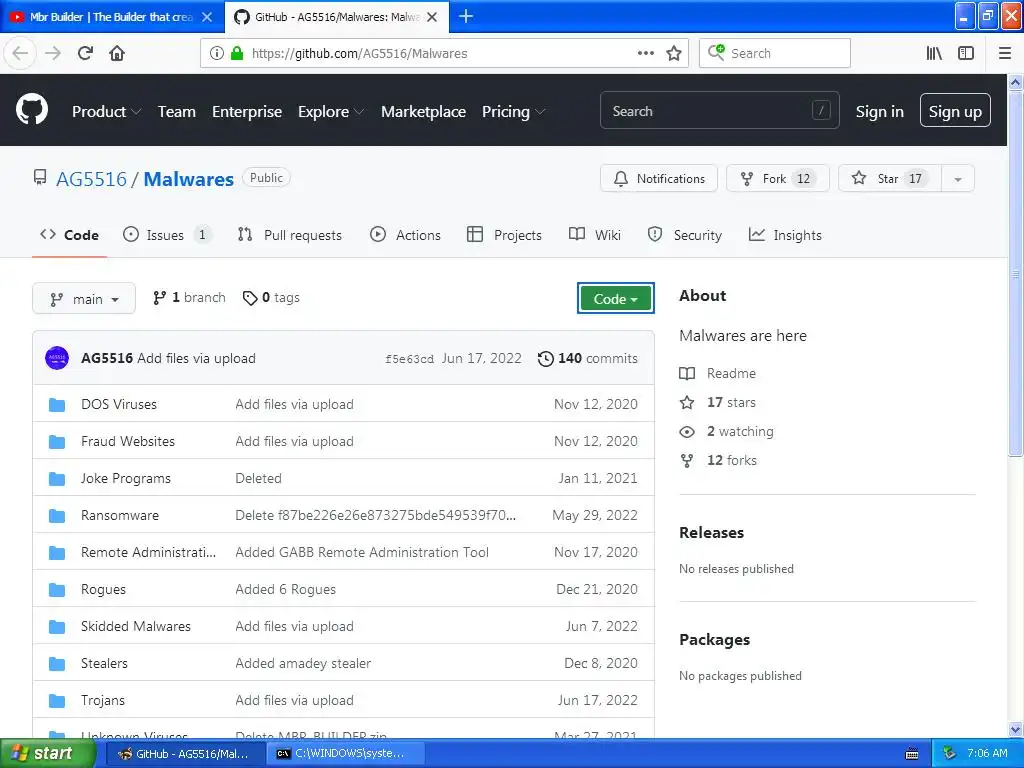Expand the Pricing dropdown menu

513,112
